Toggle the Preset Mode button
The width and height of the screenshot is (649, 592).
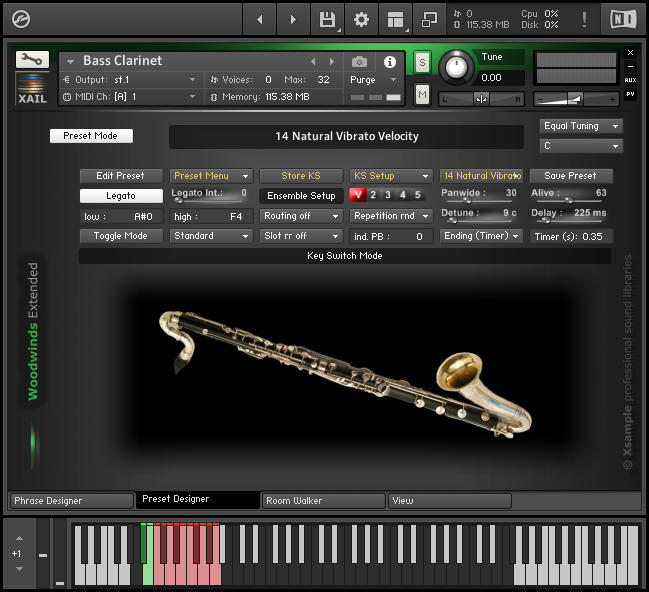[91, 136]
